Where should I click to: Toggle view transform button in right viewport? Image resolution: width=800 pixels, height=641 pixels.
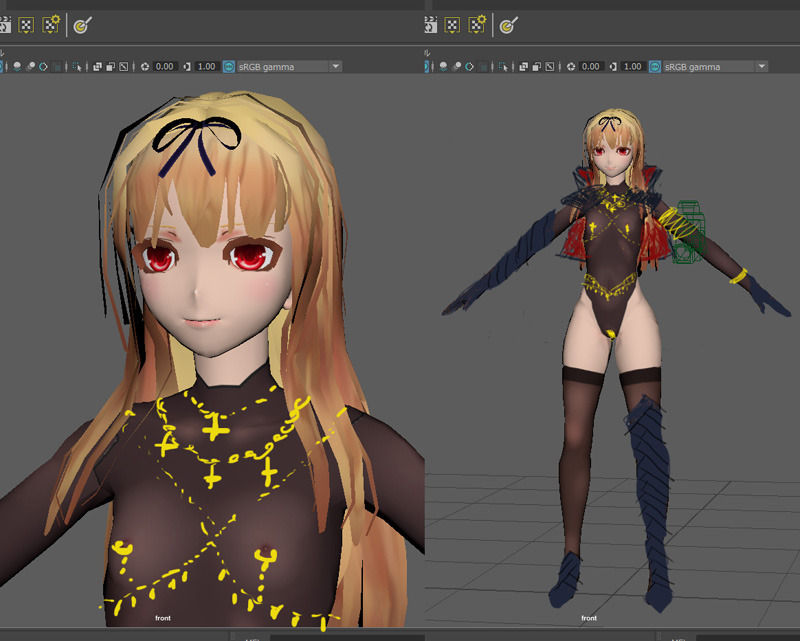pyautogui.click(x=655, y=66)
